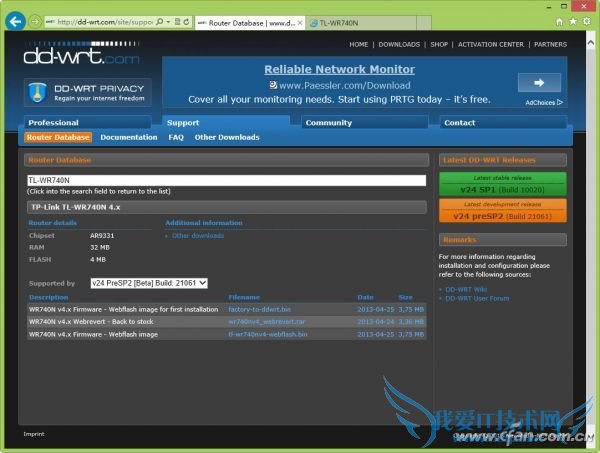
Task: Open DOWNLOADS in top navigation
Action: [399, 44]
